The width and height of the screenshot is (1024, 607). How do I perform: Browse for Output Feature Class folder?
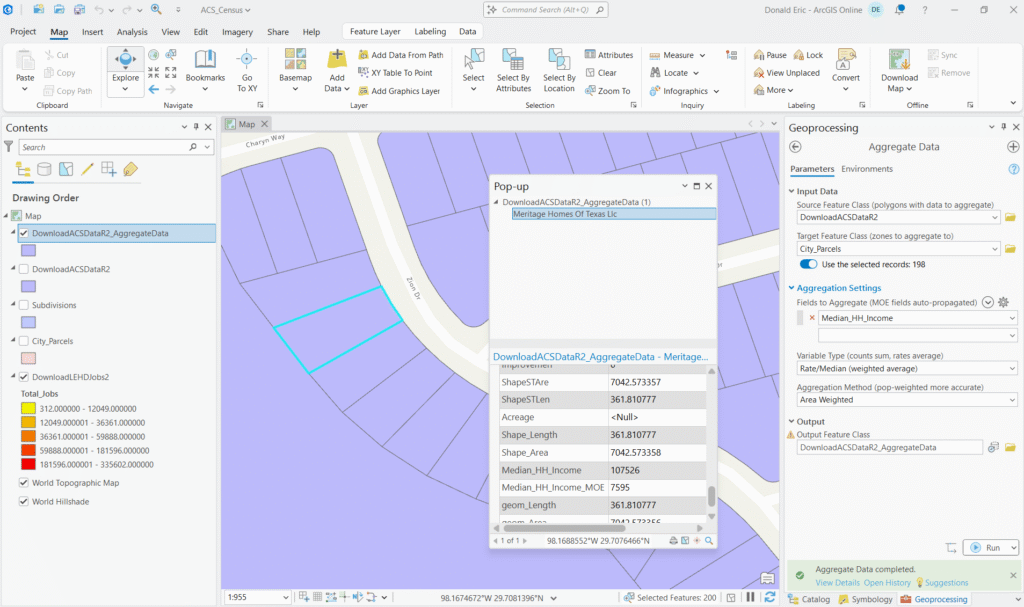click(x=1011, y=447)
